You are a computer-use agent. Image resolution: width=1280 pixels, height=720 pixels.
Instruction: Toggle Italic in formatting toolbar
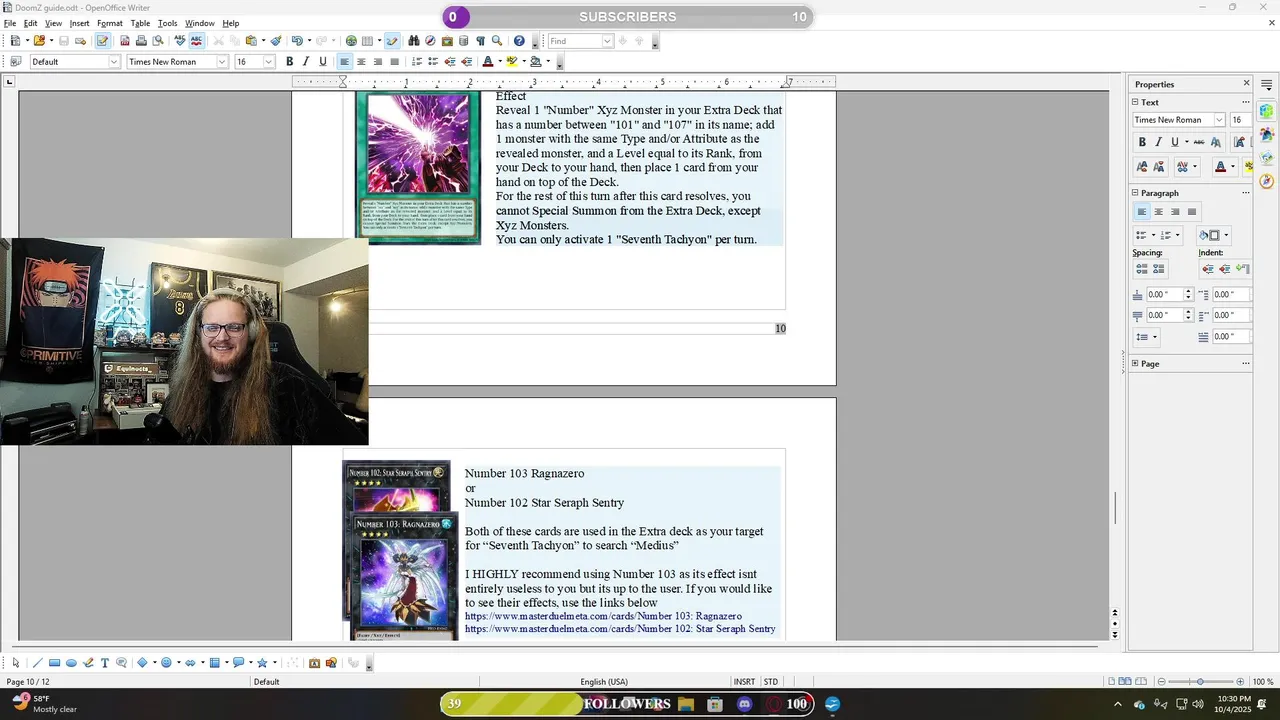(x=306, y=62)
